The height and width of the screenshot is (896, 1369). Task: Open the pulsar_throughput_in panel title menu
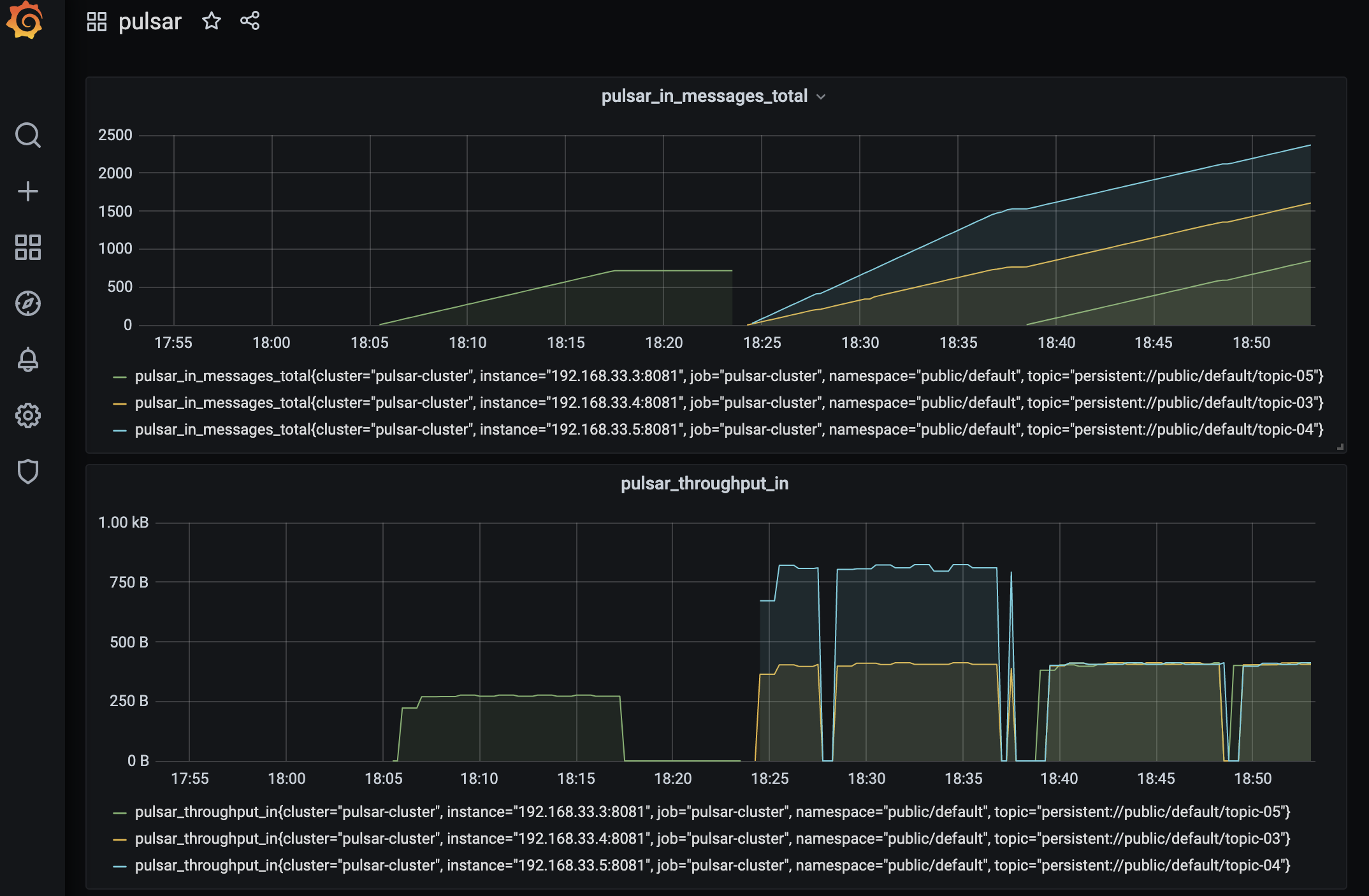click(704, 484)
